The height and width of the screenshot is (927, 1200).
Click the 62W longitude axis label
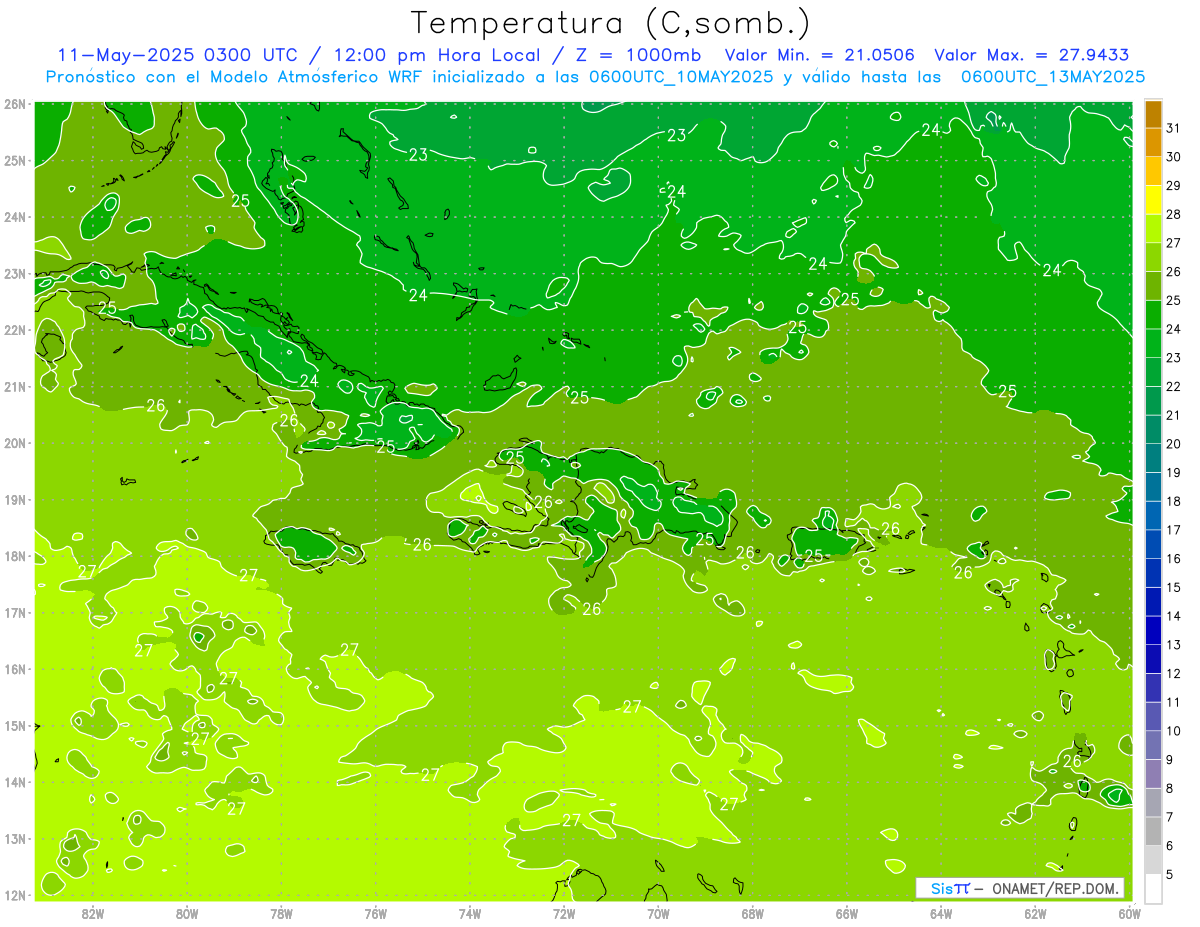(x=1036, y=912)
